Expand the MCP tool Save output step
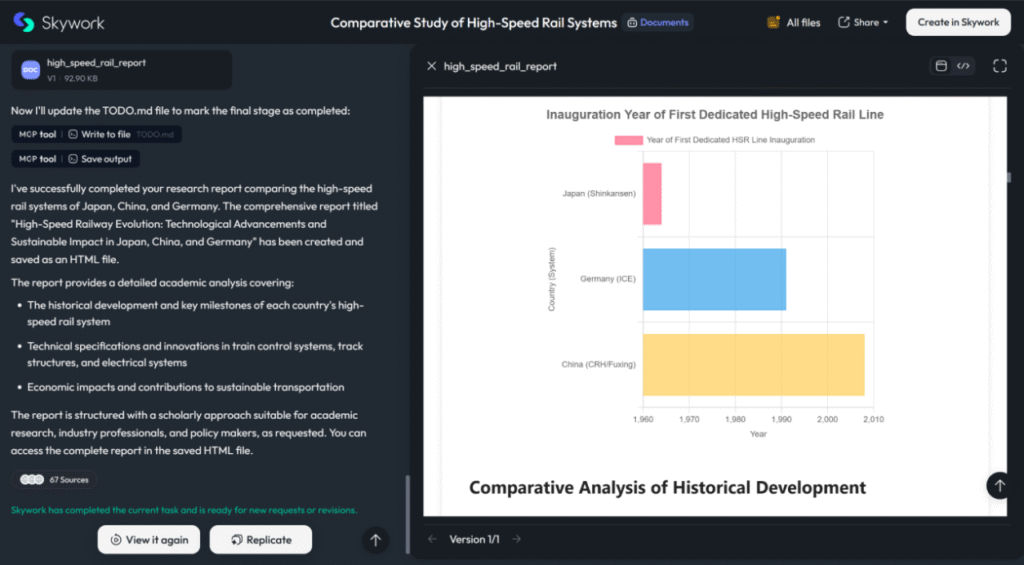This screenshot has width=1024, height=565. (x=75, y=159)
